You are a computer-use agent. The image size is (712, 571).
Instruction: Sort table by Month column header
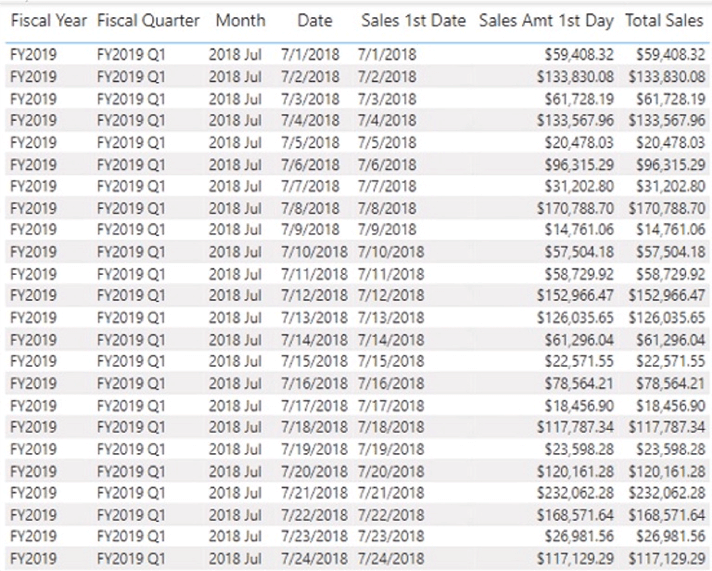pyautogui.click(x=240, y=20)
